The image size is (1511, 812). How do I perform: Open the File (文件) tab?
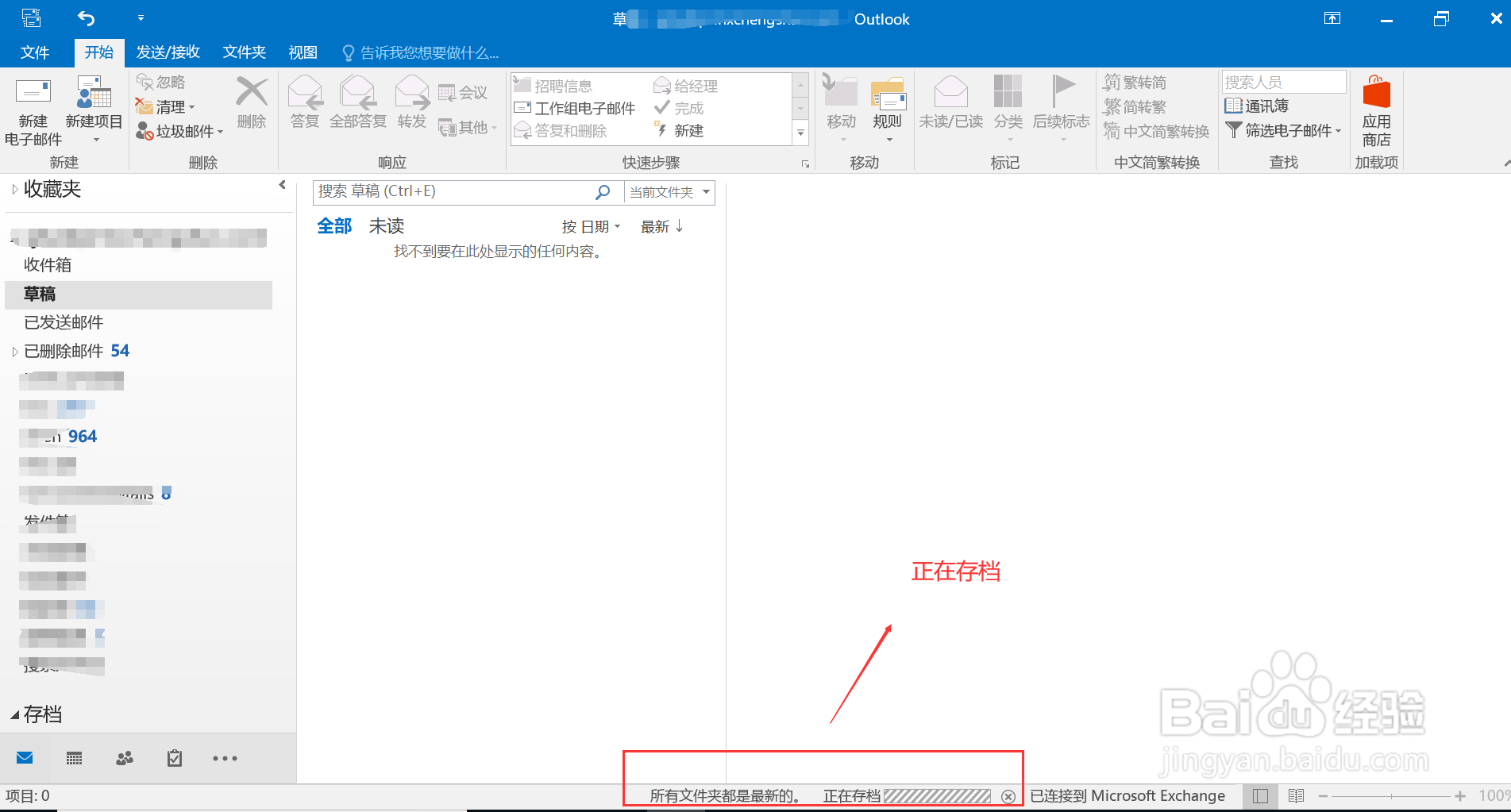coord(35,52)
